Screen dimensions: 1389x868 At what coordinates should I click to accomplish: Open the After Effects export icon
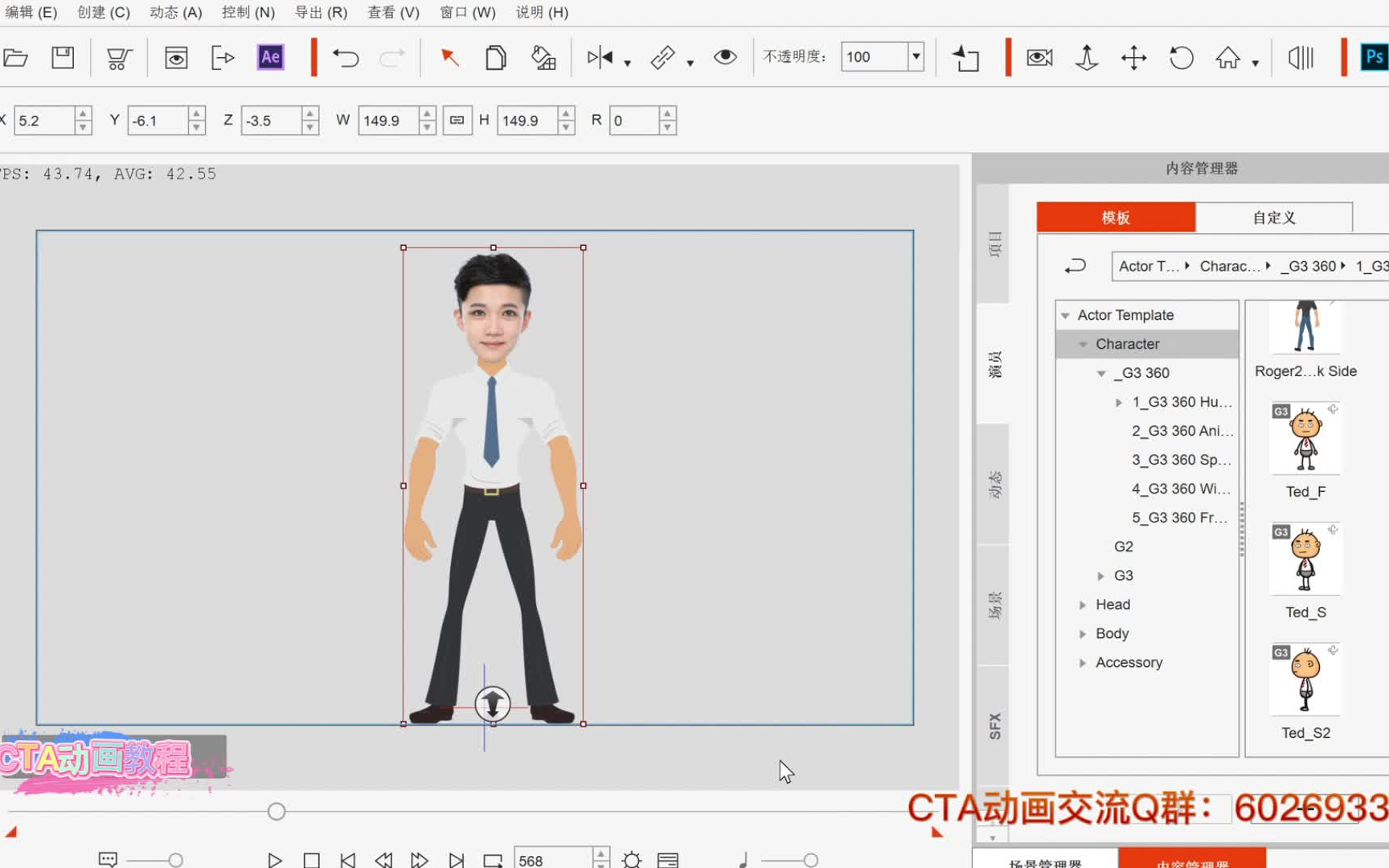[269, 57]
